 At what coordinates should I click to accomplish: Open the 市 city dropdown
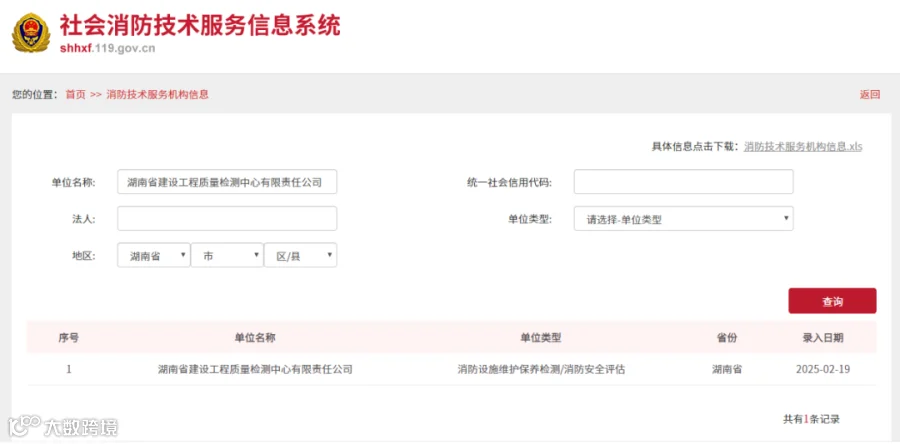(227, 255)
